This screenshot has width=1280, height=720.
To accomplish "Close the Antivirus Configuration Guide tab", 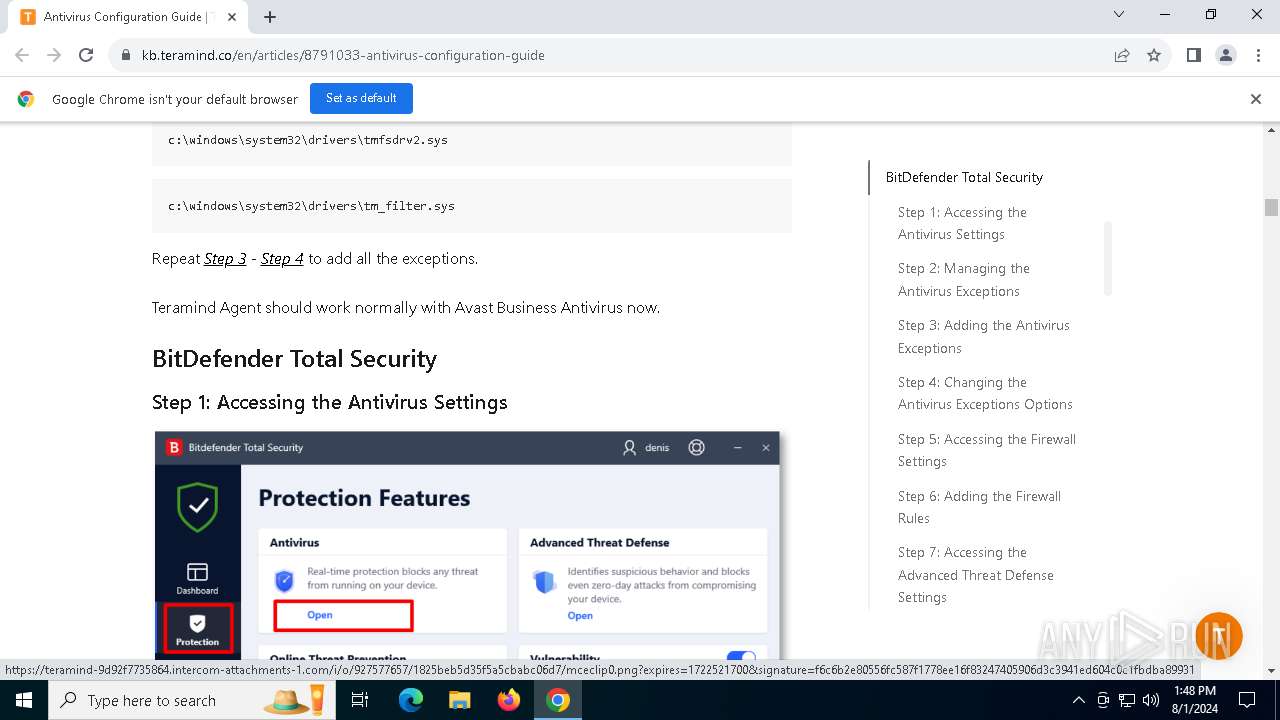I will click(x=232, y=16).
